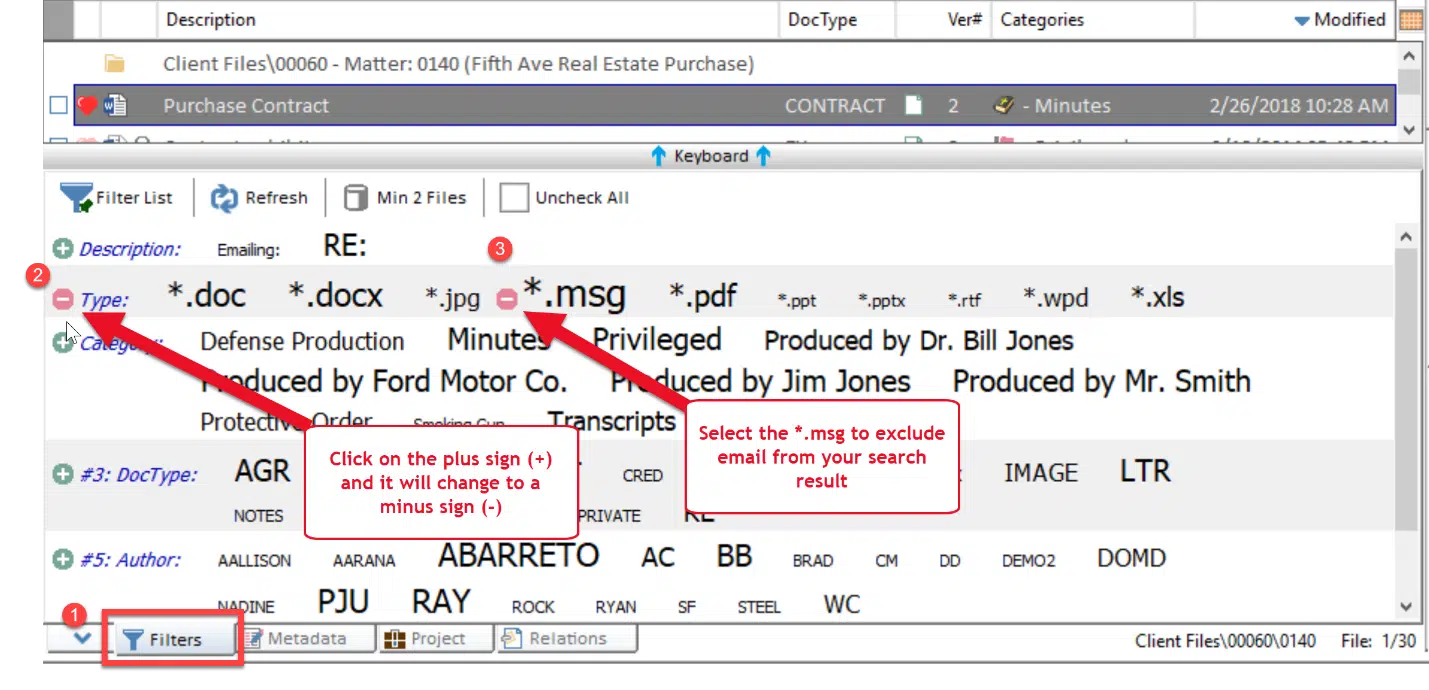The image size is (1429, 690).
Task: Select the *.jpg type filter
Action: (452, 297)
